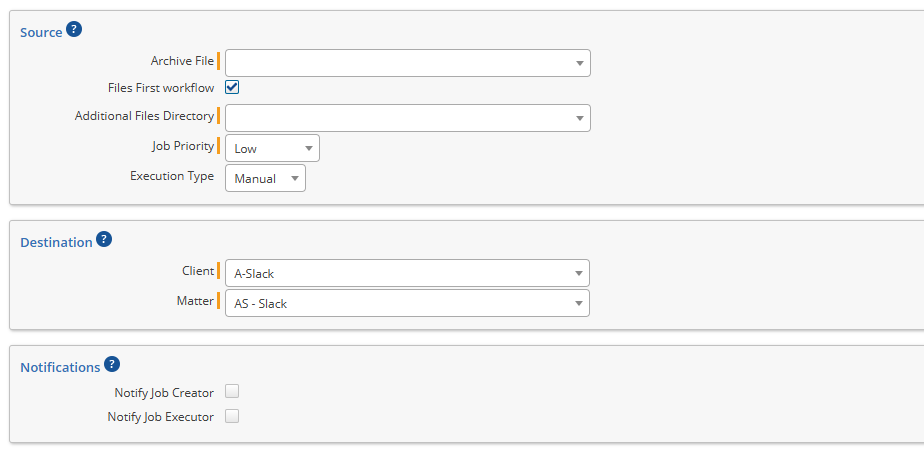Click the Files First workflow label text
The height and width of the screenshot is (460, 924).
point(161,88)
